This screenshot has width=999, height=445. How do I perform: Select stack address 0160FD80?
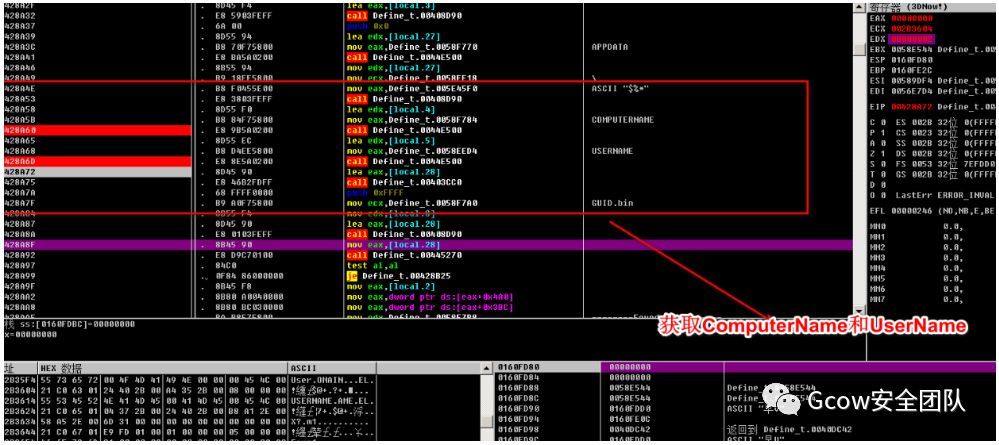pos(518,367)
